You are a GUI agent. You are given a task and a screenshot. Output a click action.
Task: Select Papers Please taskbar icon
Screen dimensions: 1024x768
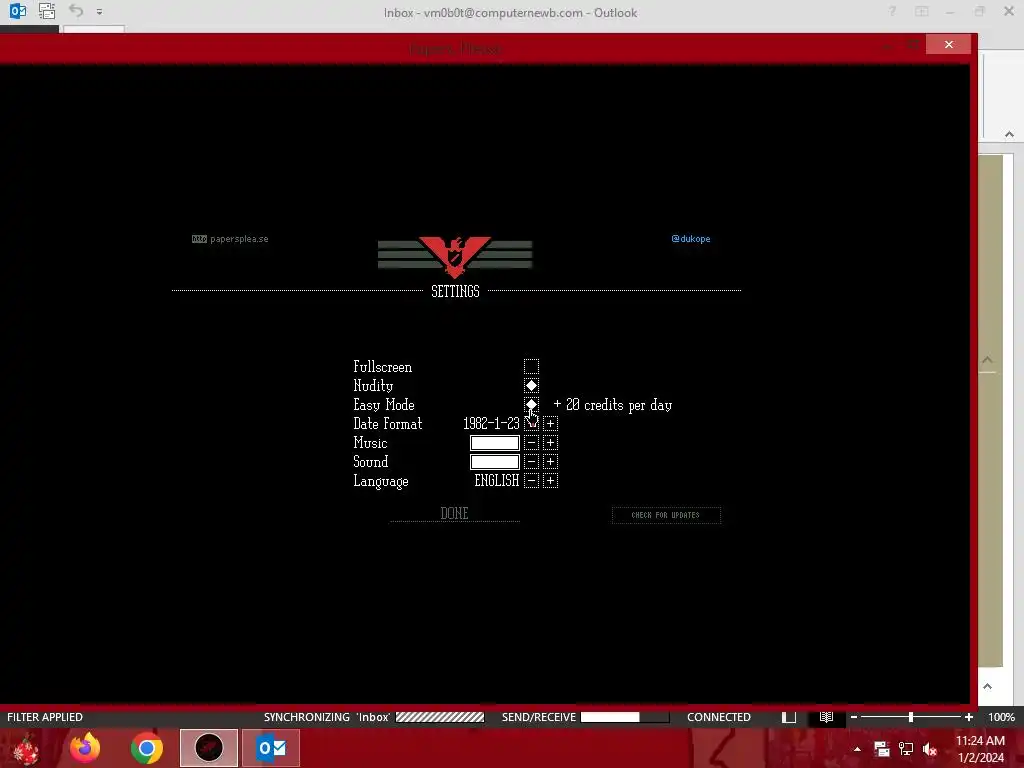click(x=209, y=748)
